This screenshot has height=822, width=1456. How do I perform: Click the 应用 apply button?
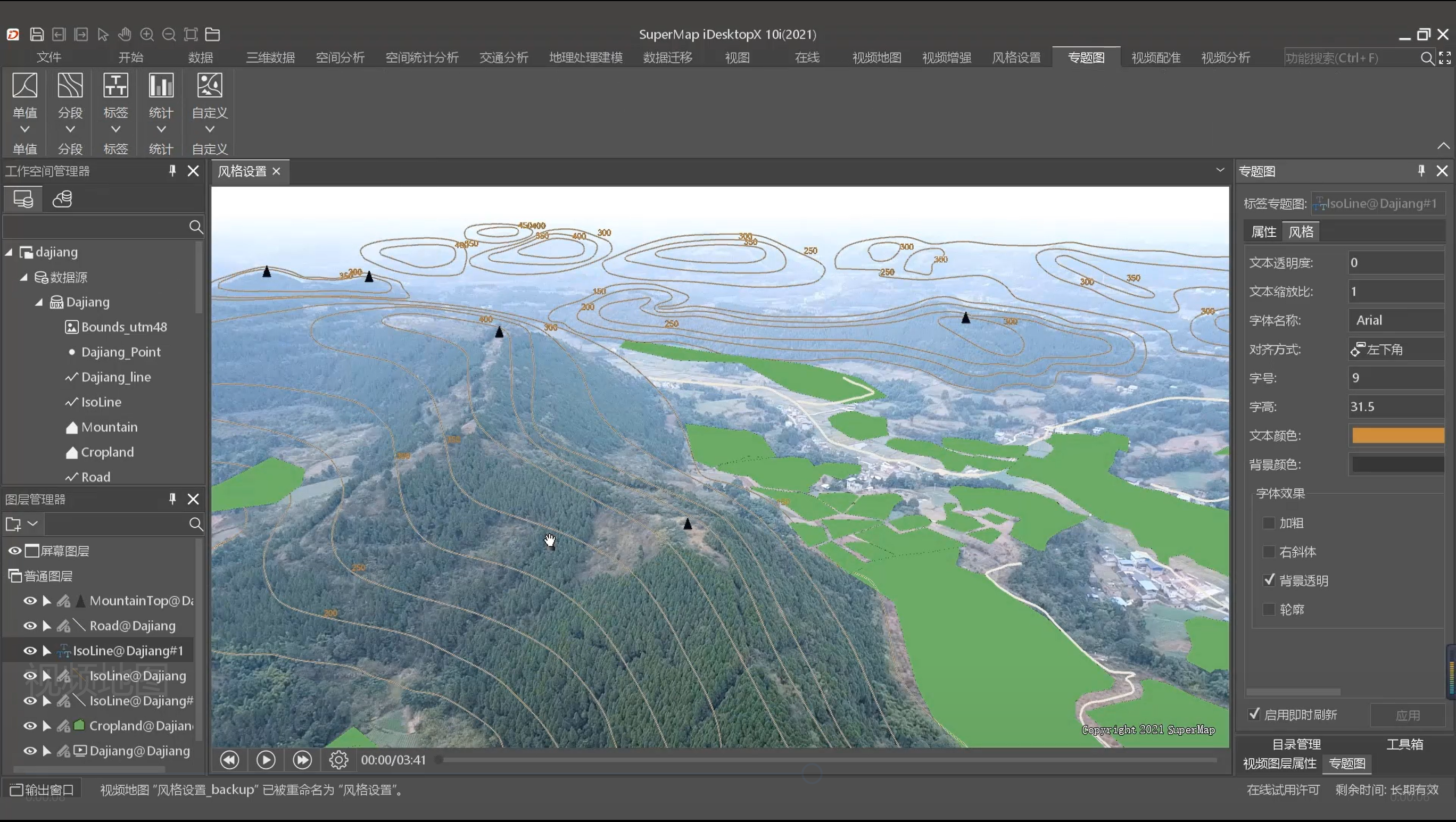click(x=1408, y=715)
